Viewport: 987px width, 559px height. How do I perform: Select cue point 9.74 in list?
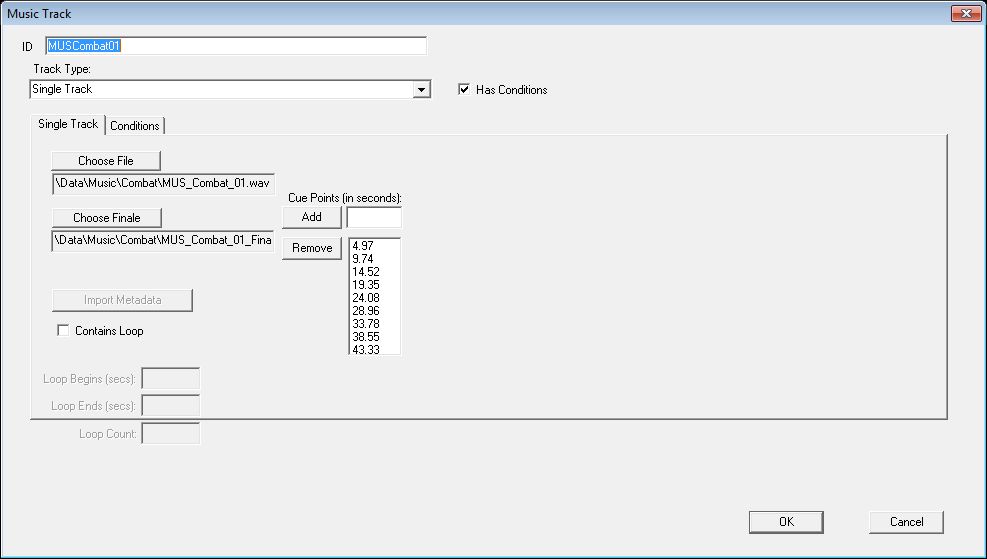(x=375, y=259)
